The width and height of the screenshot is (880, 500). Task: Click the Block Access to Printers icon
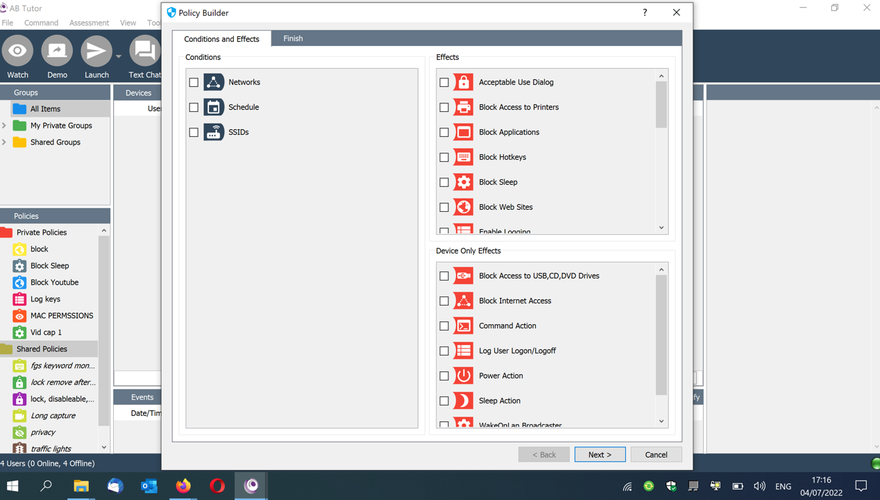(x=464, y=107)
